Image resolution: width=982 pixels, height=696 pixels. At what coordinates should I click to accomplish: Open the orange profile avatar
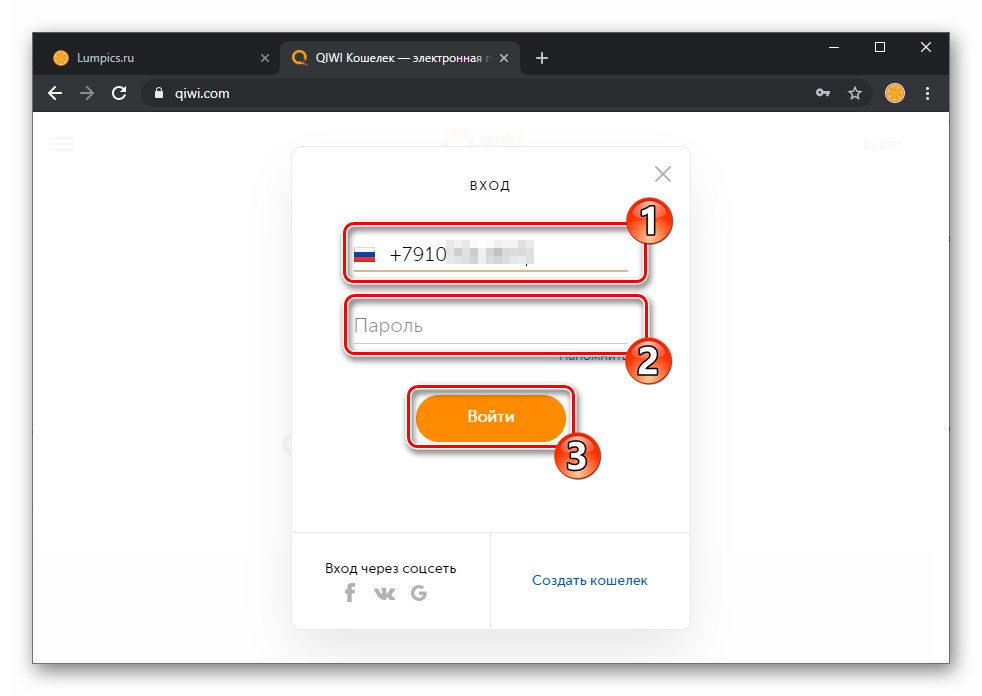[x=894, y=93]
